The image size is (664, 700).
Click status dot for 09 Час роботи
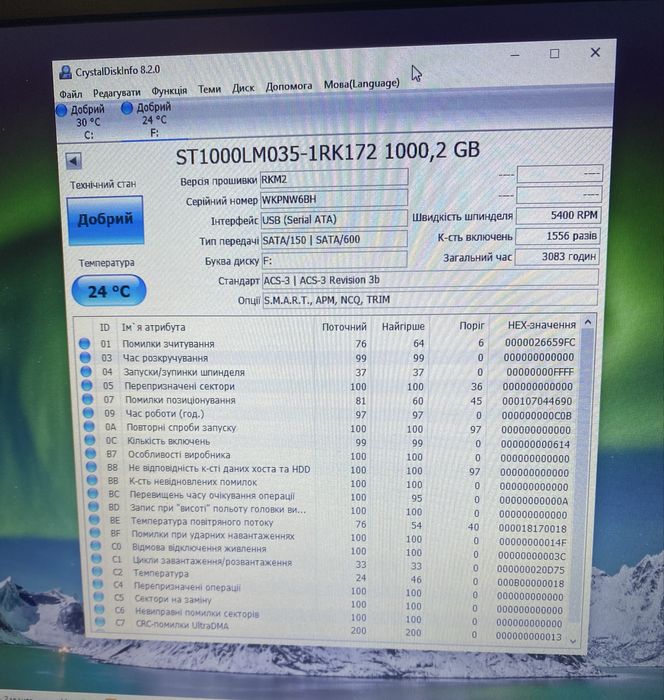89,413
